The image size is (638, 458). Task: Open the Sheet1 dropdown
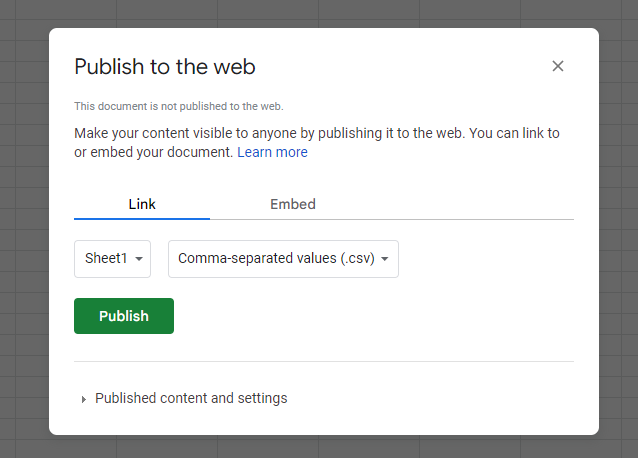click(x=112, y=259)
